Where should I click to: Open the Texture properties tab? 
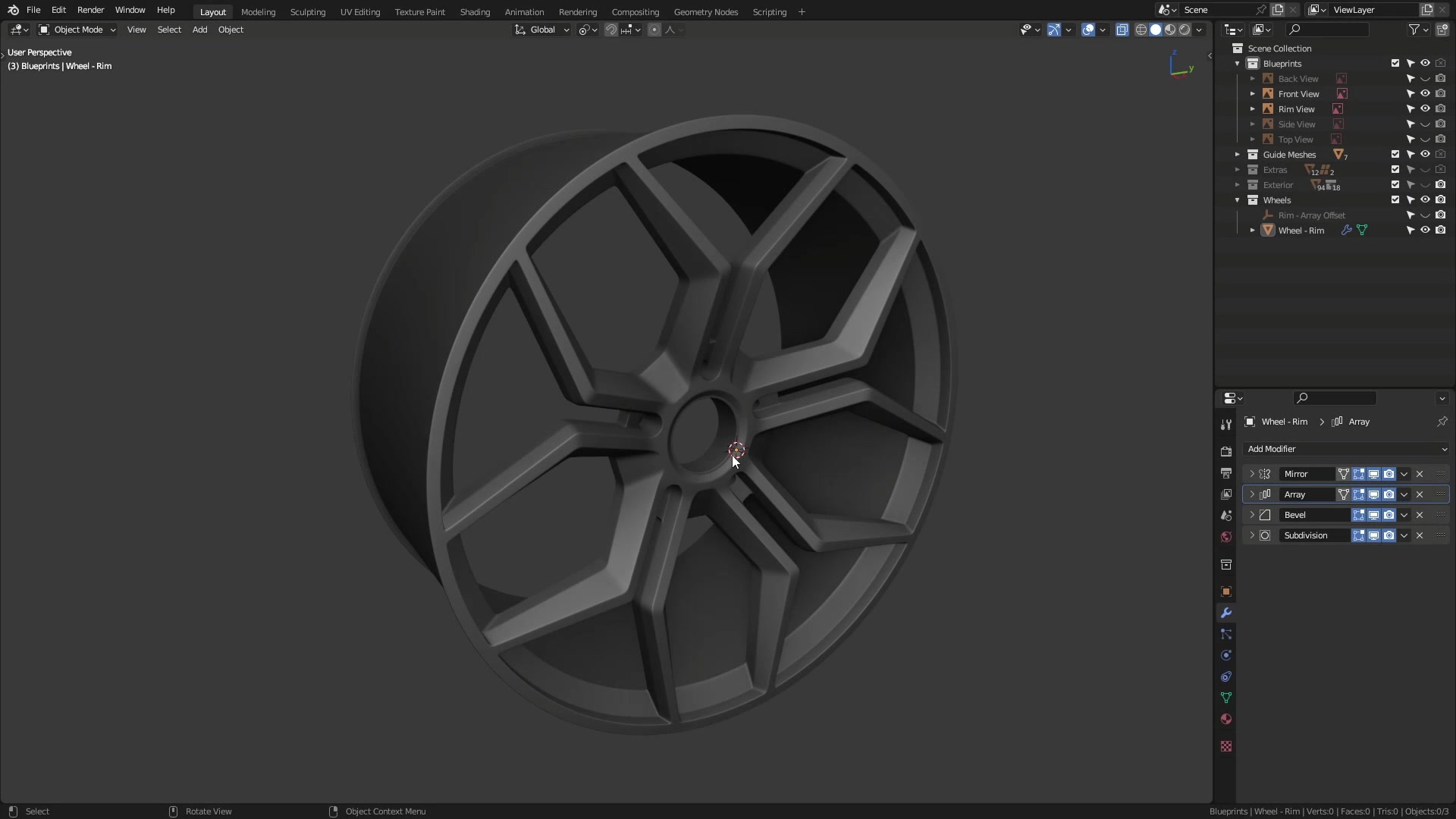click(1225, 746)
